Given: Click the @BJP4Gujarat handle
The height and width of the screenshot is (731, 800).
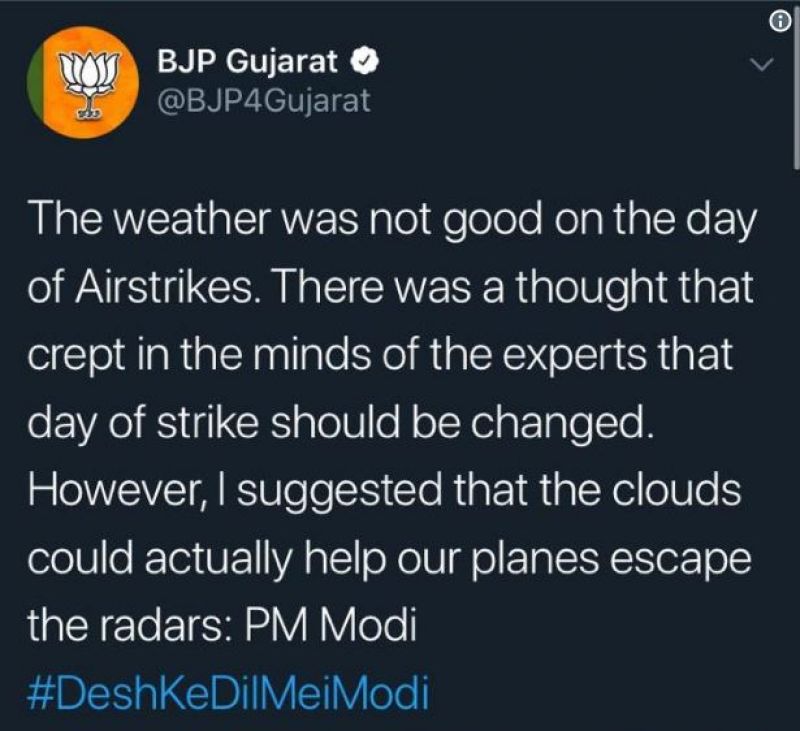Looking at the screenshot, I should point(263,99).
